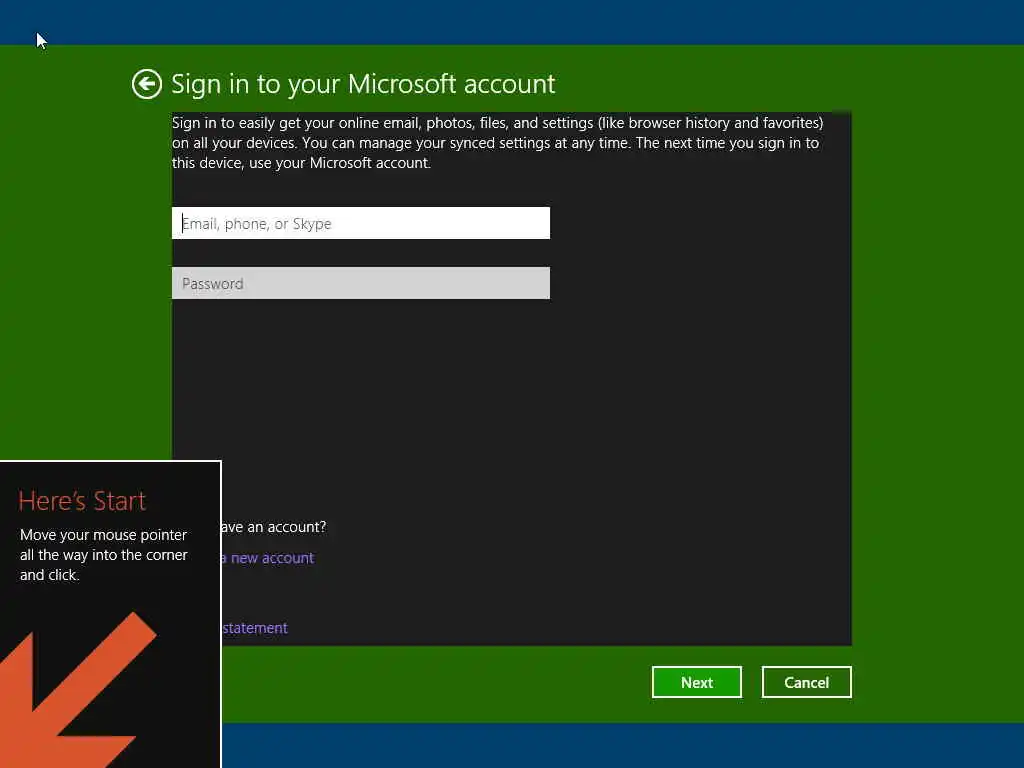Focus the Email, phone, or Skype field
1024x768 pixels.
(360, 223)
